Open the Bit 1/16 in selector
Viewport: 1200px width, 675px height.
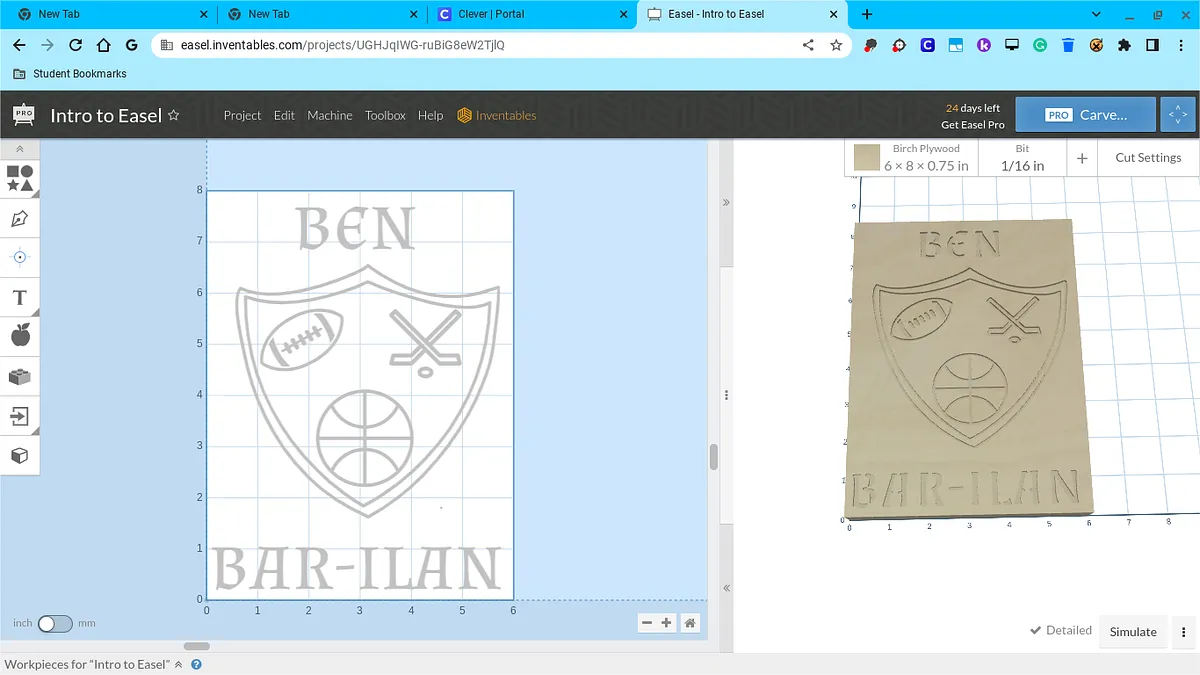1022,158
